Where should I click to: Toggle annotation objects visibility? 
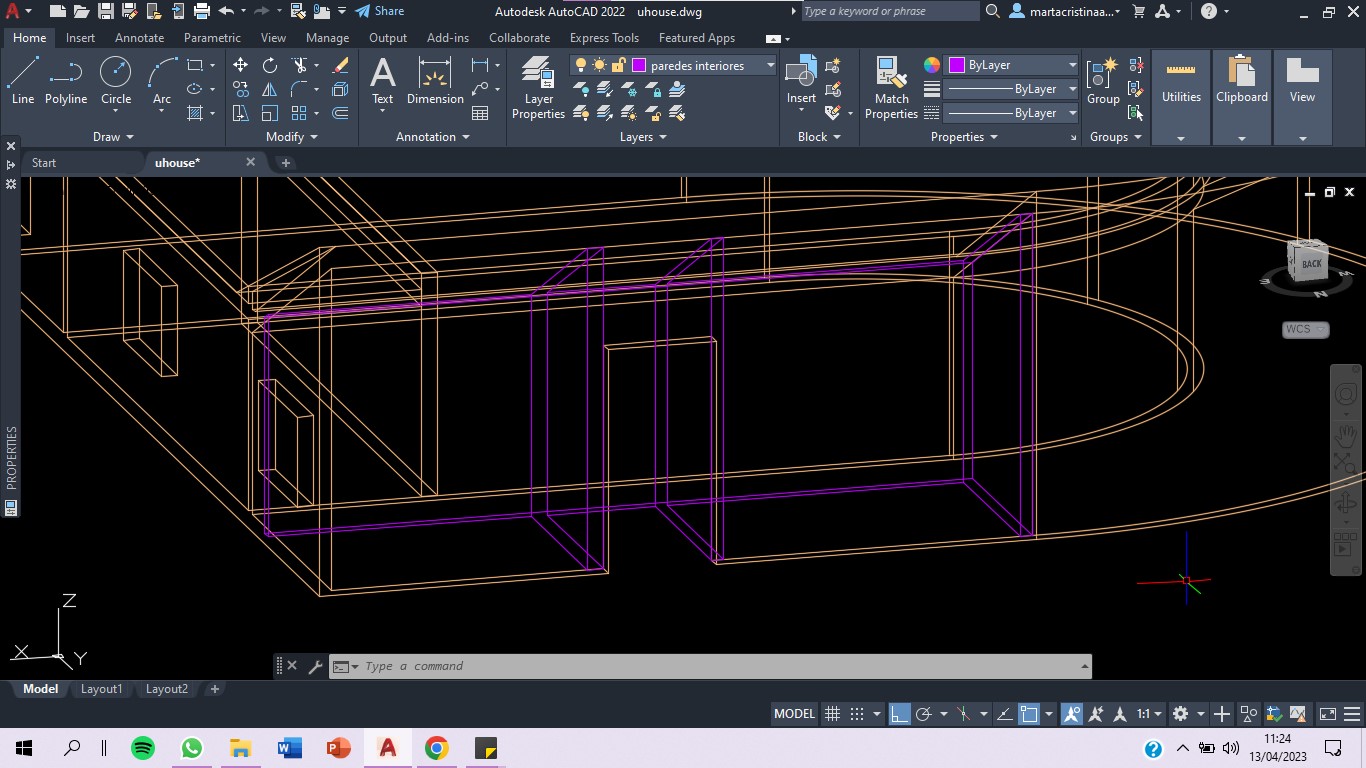click(1071, 714)
